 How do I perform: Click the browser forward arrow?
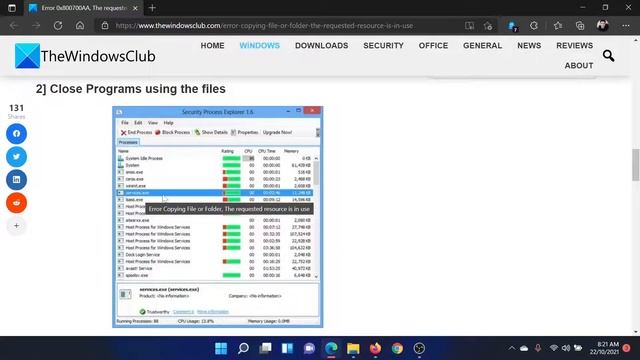tap(36, 25)
